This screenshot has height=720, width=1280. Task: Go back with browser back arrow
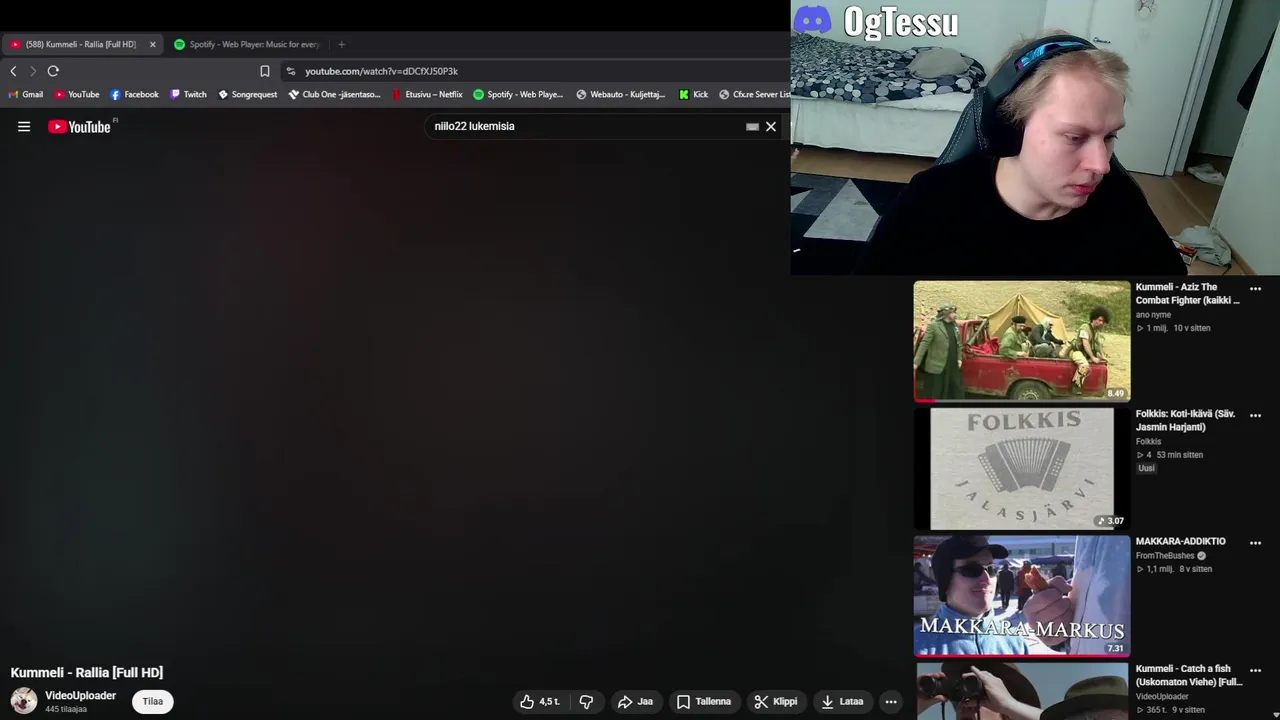(x=13, y=71)
